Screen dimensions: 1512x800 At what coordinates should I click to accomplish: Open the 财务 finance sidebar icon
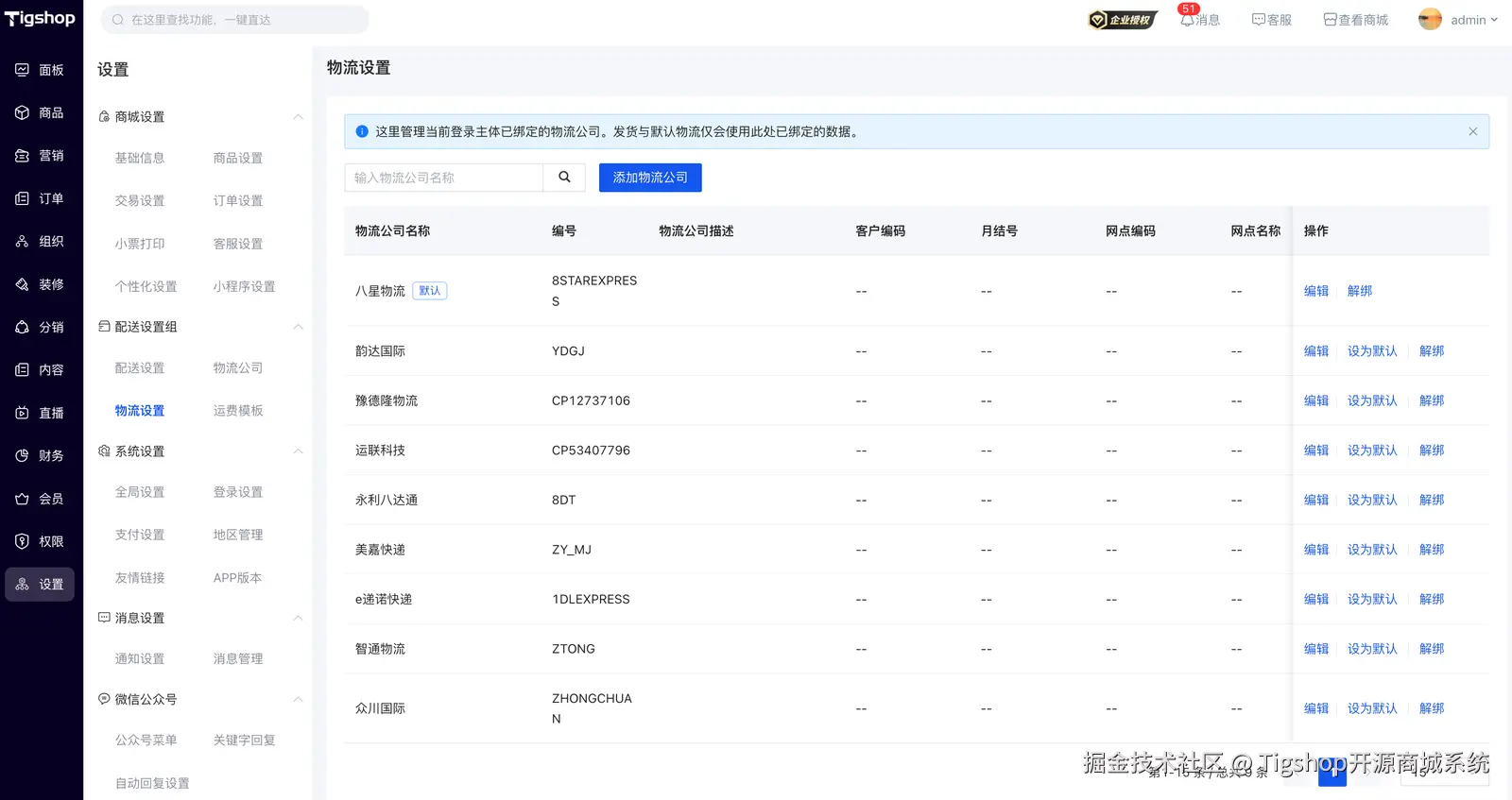[22, 455]
